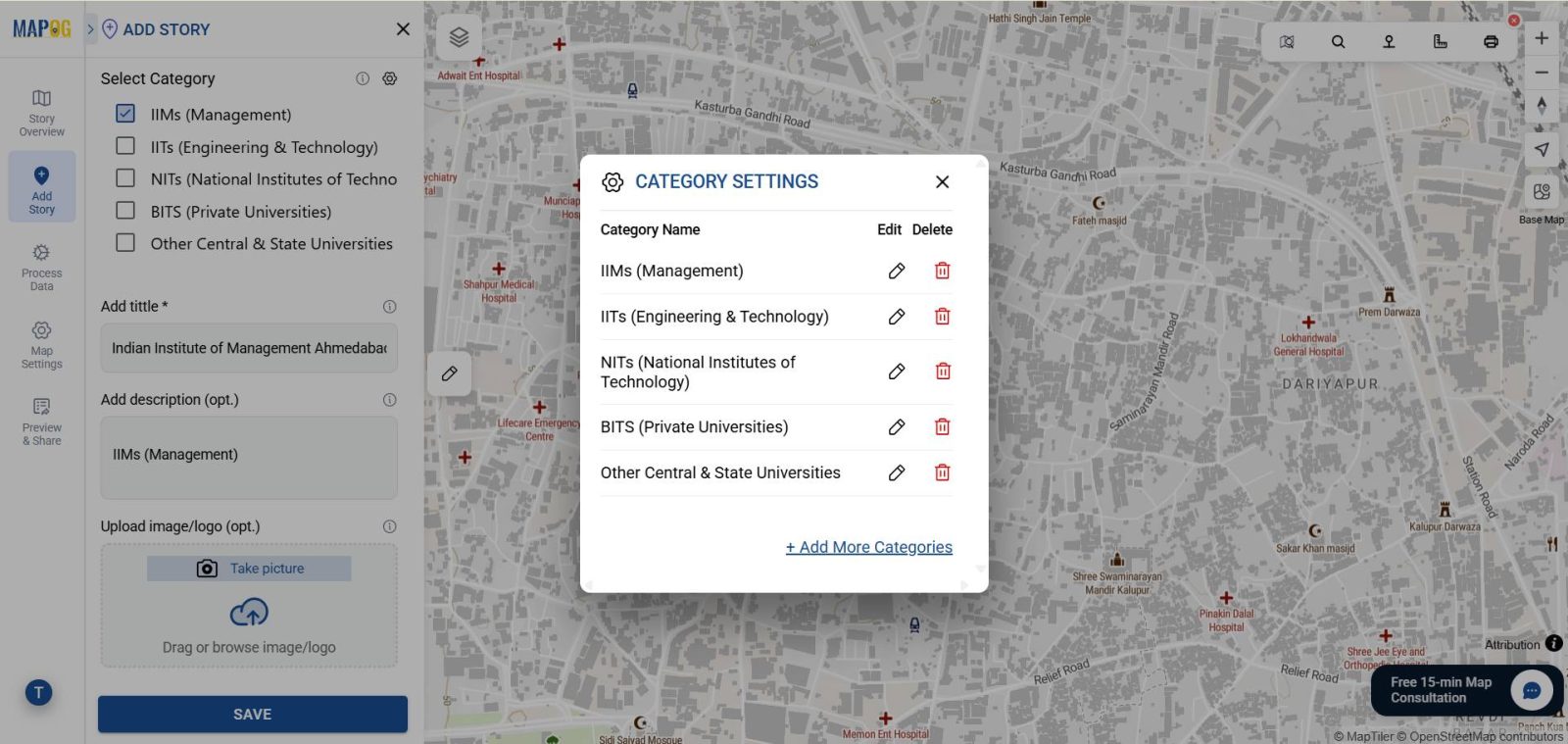Image resolution: width=1568 pixels, height=744 pixels.
Task: Open user profile avatar T
Action: [38, 693]
